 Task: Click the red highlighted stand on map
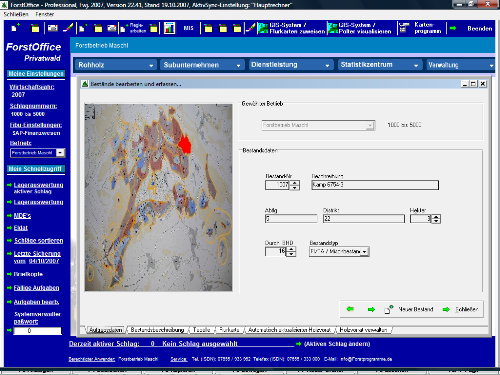[184, 144]
